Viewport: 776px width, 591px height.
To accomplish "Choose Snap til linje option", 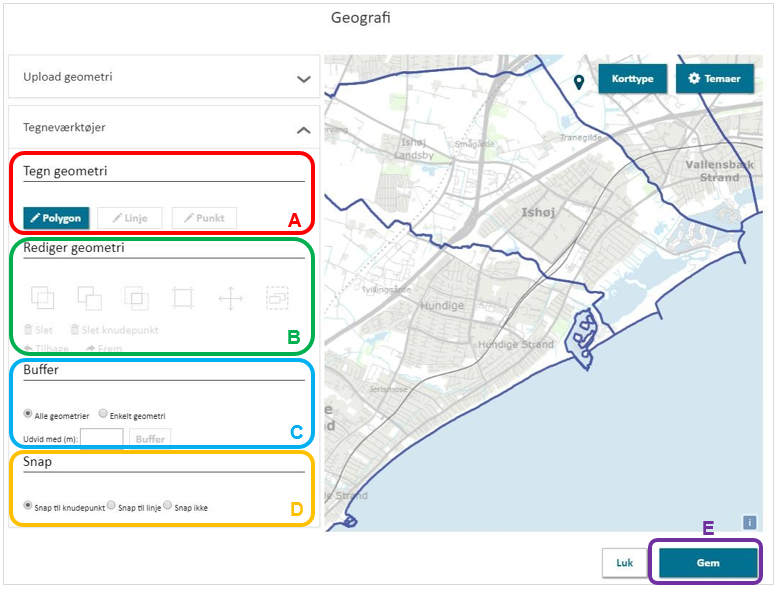I will 112,506.
